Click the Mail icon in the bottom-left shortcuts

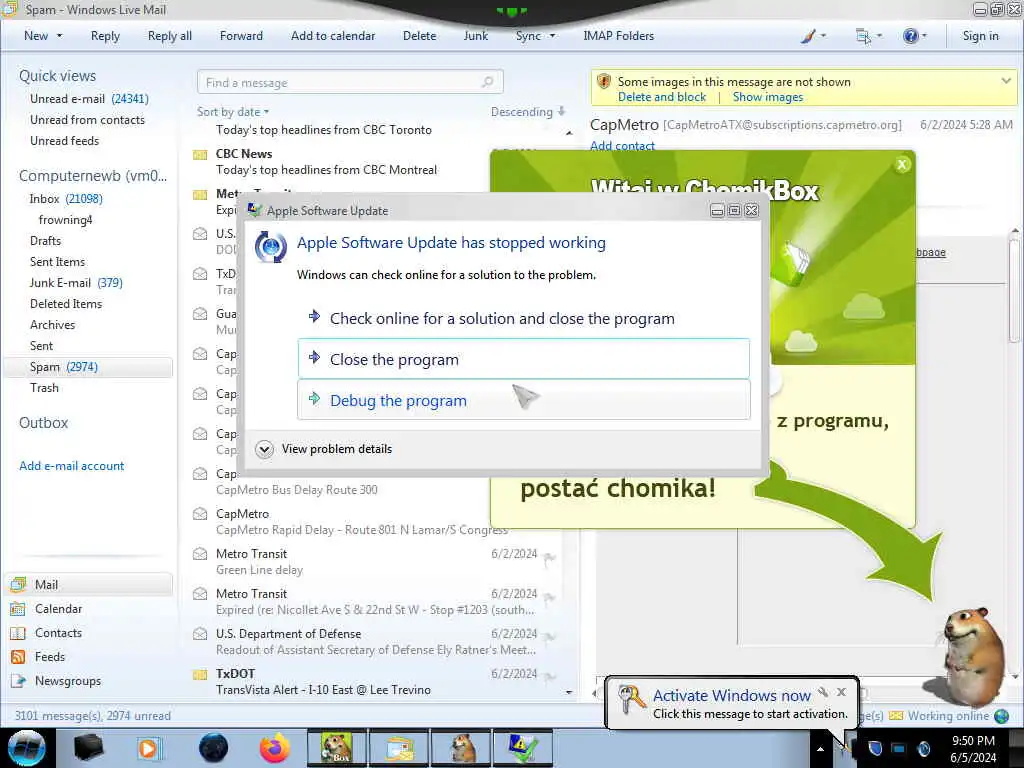click(x=18, y=584)
